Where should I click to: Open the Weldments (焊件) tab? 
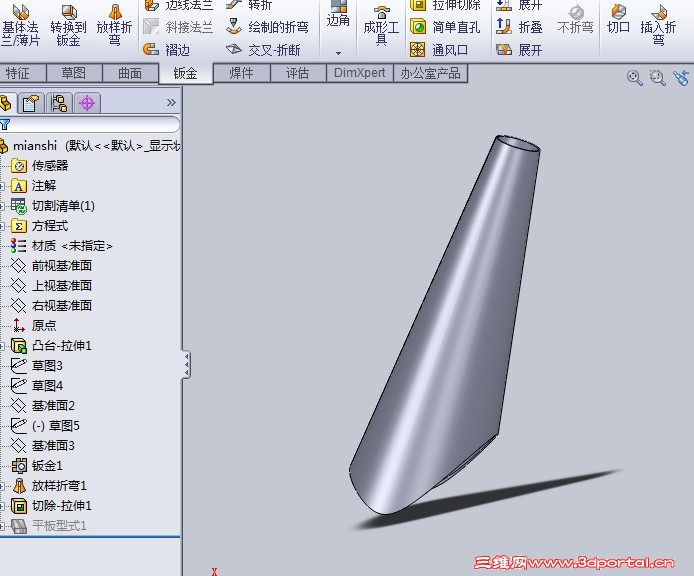pos(242,73)
